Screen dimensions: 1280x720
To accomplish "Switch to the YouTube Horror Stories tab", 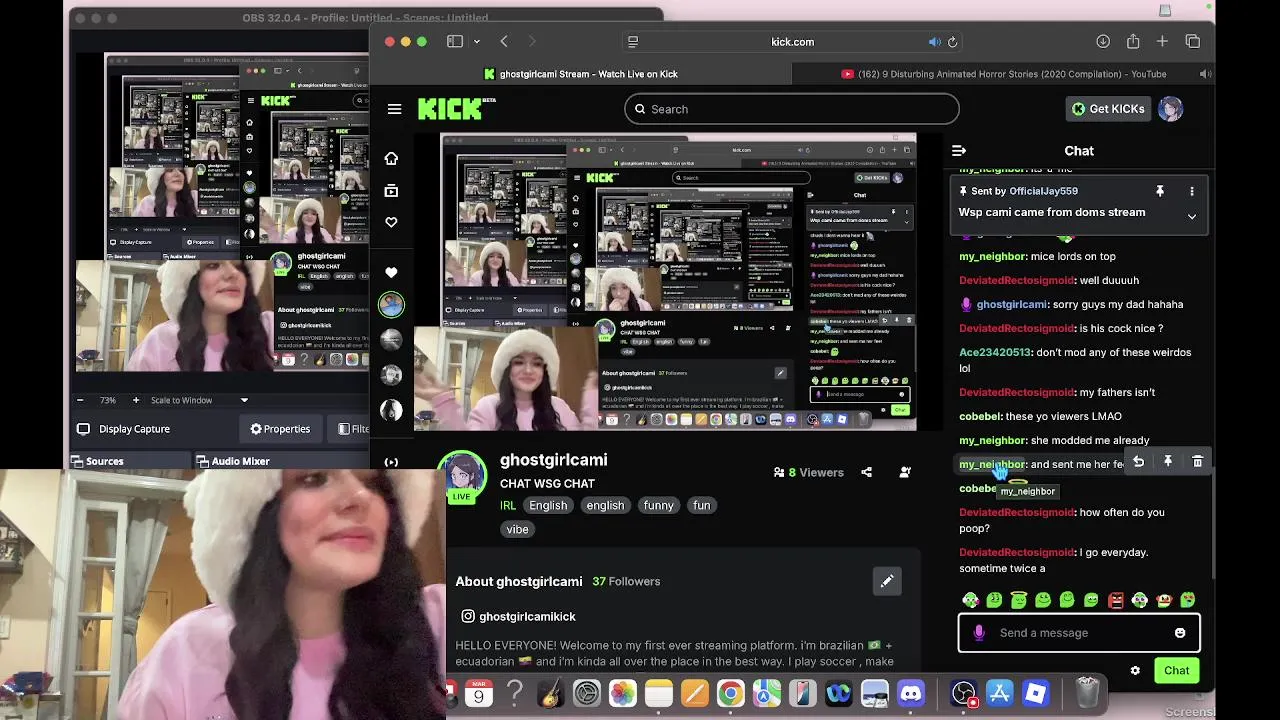I will coord(1004,74).
